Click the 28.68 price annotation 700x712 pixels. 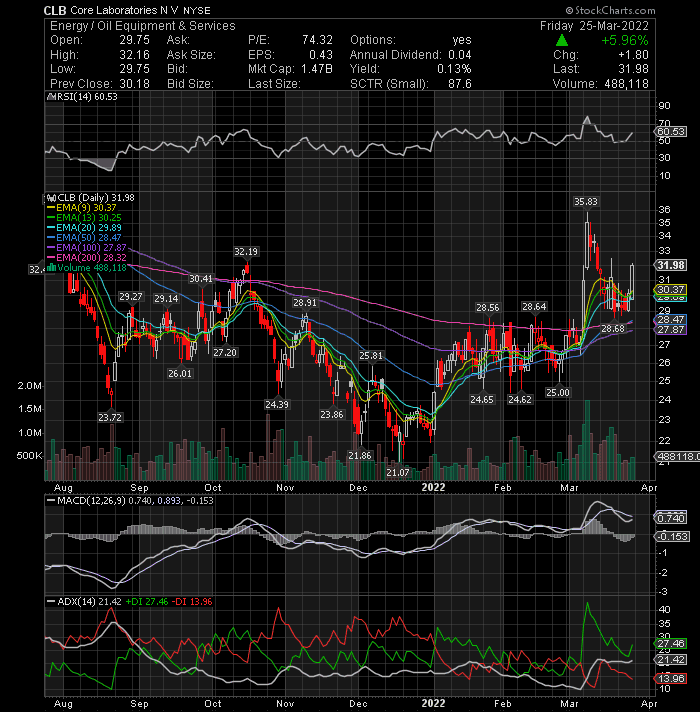613,329
